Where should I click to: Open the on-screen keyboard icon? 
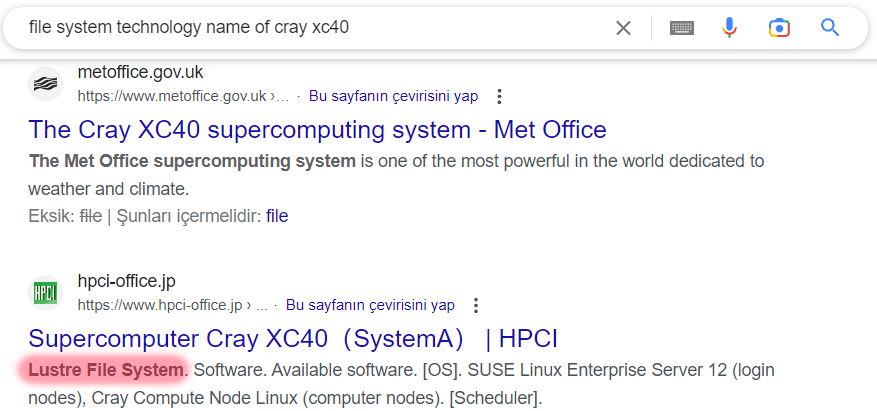point(682,28)
